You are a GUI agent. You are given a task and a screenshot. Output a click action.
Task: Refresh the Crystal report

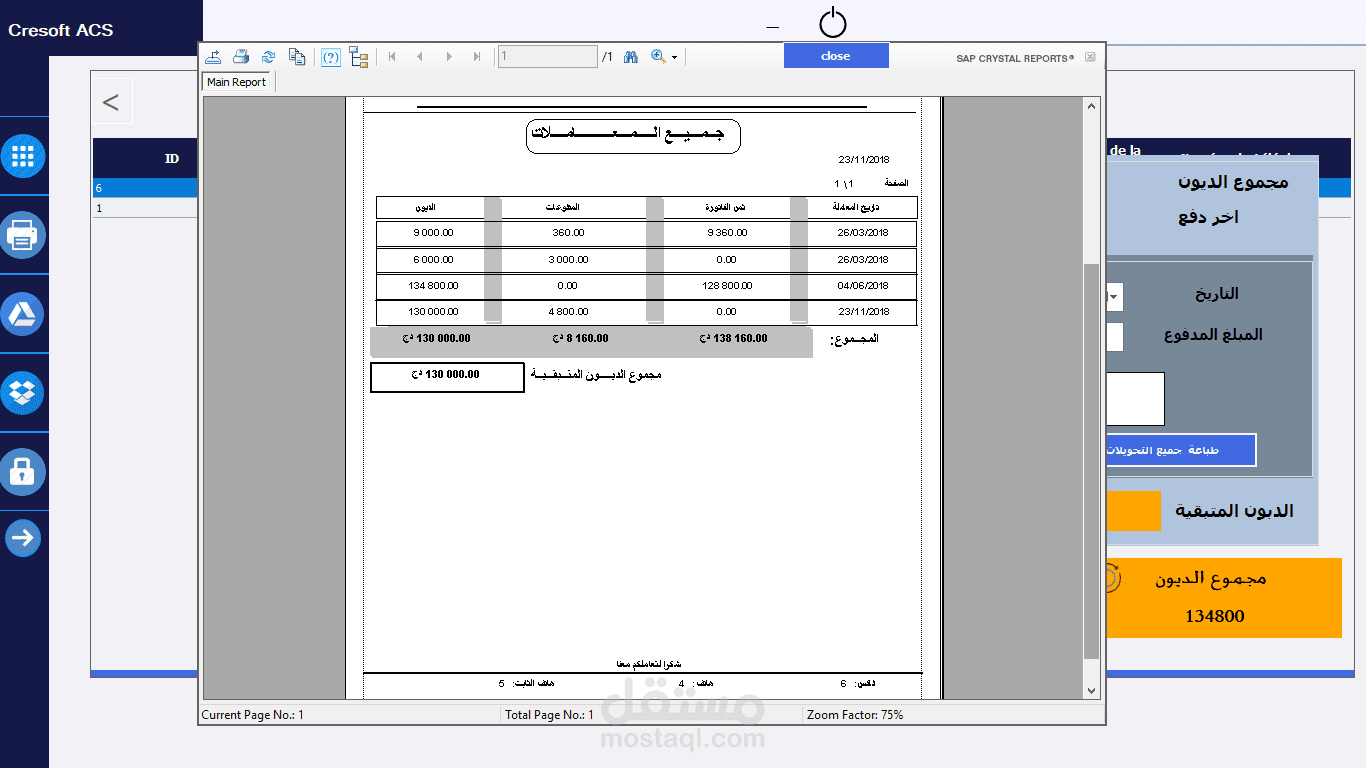pos(268,57)
